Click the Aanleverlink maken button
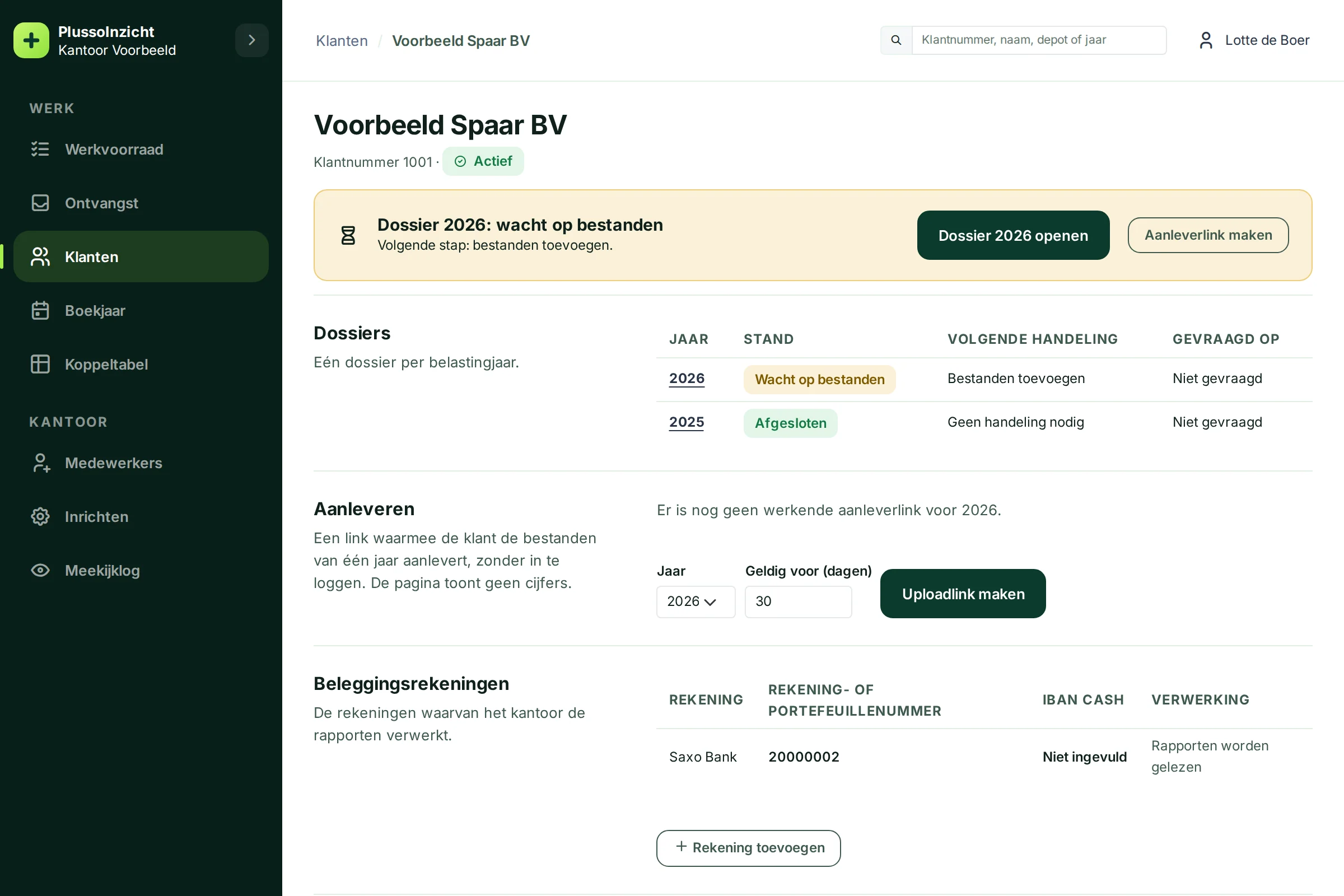This screenshot has height=896, width=1344. point(1208,235)
